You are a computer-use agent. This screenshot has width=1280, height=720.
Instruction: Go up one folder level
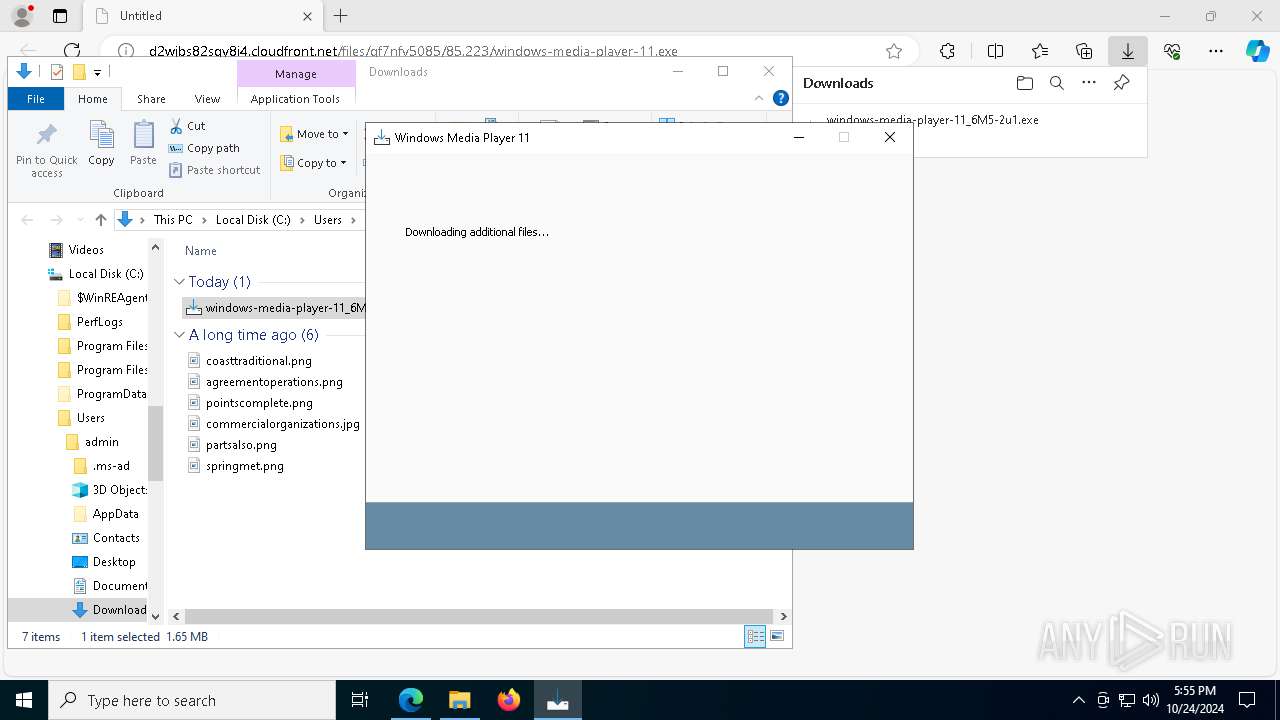(x=100, y=220)
